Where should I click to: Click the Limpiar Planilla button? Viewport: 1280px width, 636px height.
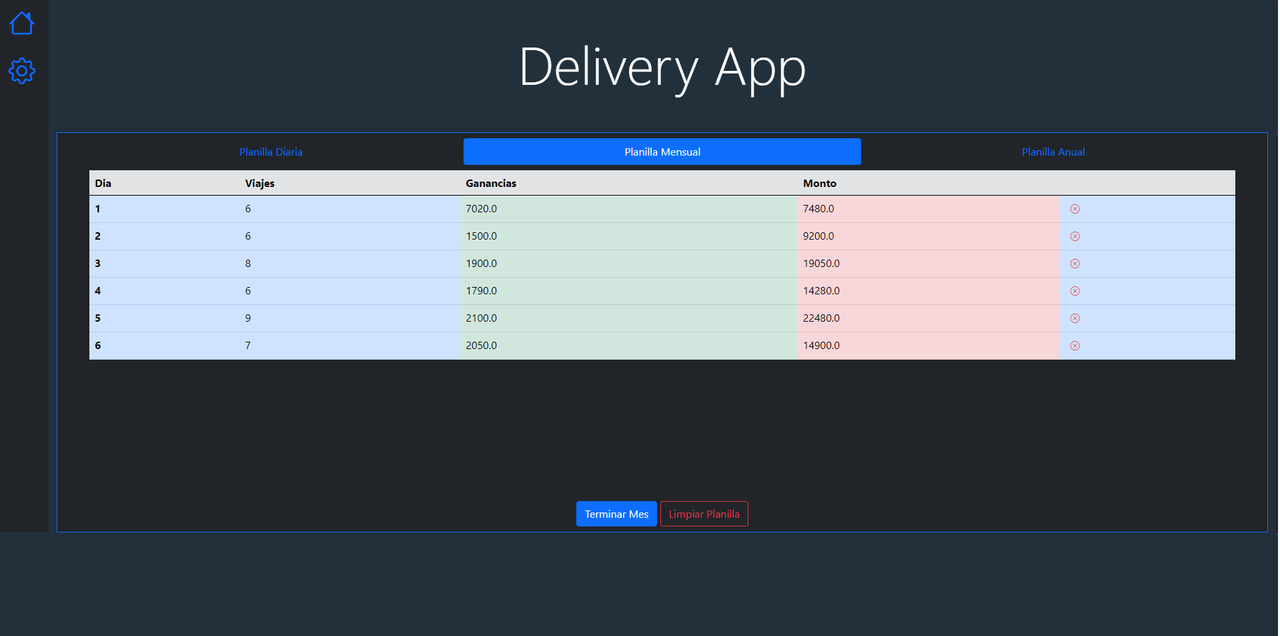(x=704, y=514)
